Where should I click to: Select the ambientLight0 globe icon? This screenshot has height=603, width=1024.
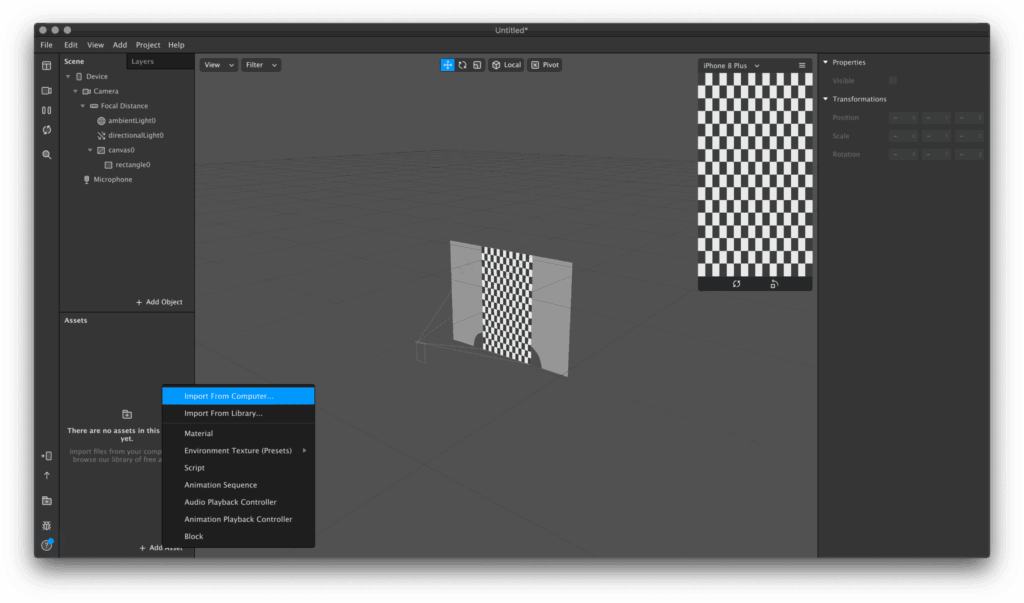101,121
